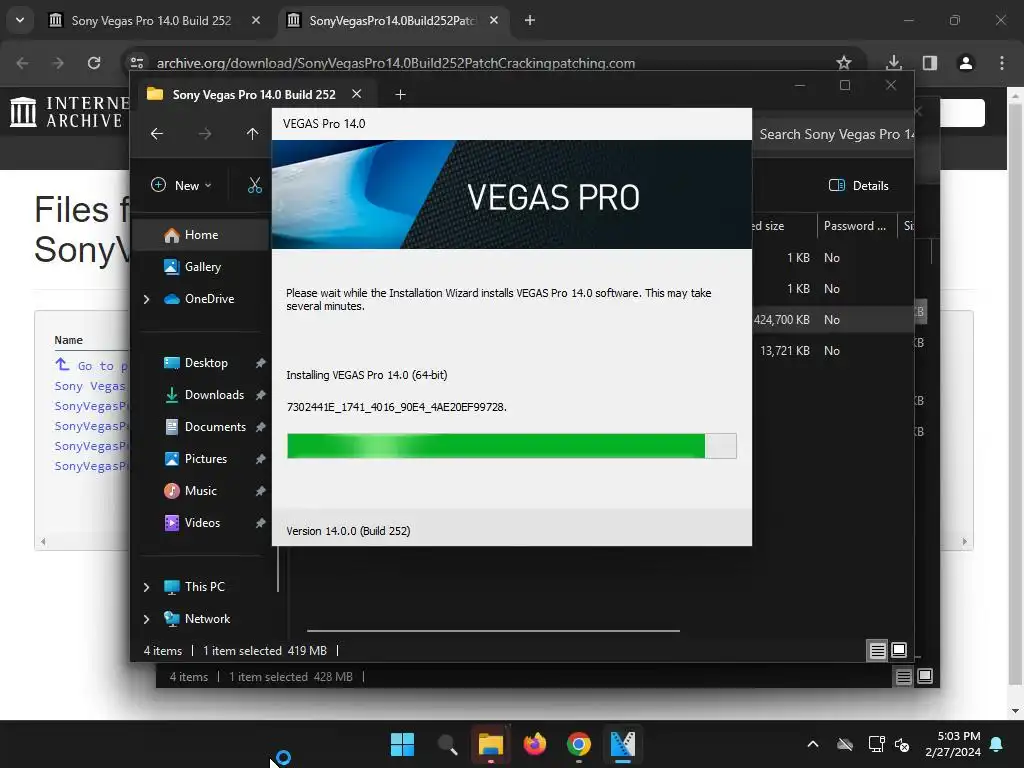Click the VEGAS PRO banner image
Viewport: 1024px width, 768px height.
[512, 195]
